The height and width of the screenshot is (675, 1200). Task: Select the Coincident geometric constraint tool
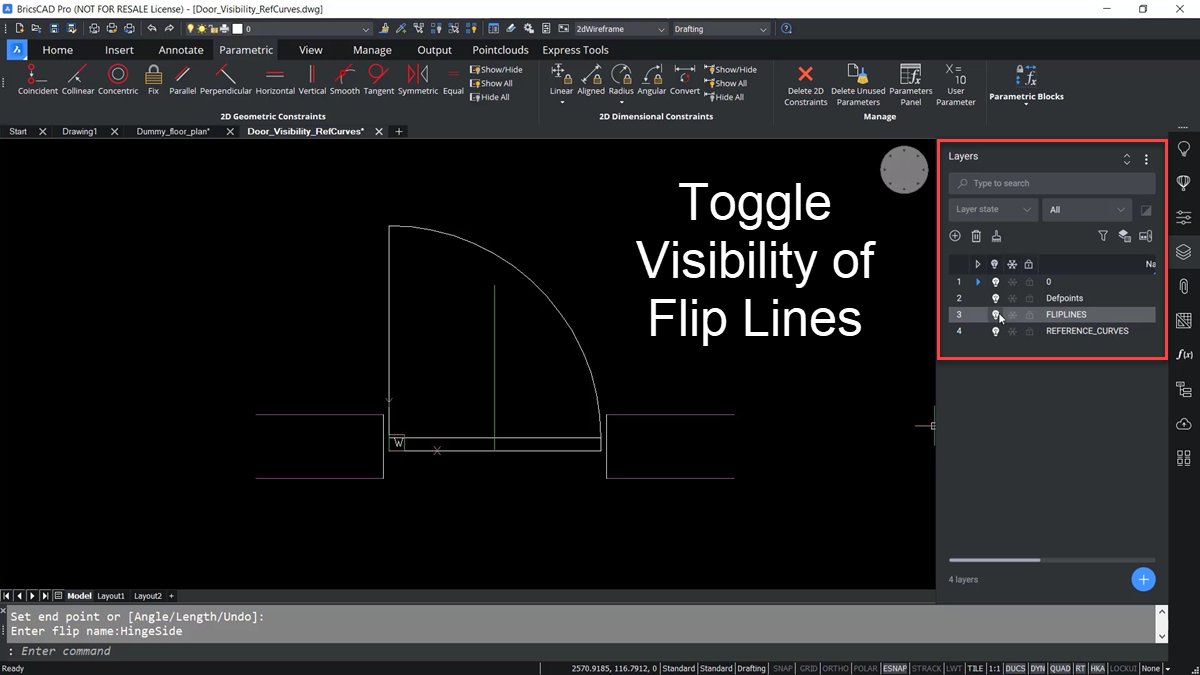coord(37,80)
